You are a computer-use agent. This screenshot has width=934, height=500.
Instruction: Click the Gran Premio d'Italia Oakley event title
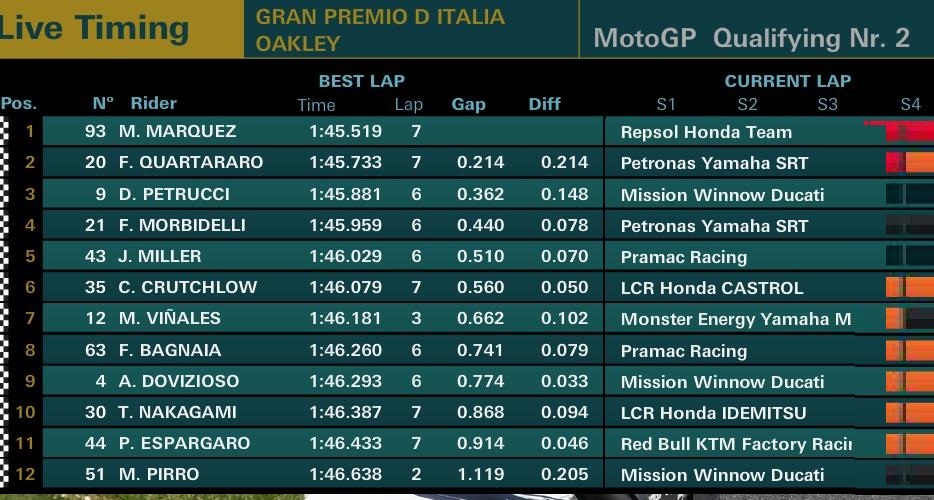[x=380, y=30]
